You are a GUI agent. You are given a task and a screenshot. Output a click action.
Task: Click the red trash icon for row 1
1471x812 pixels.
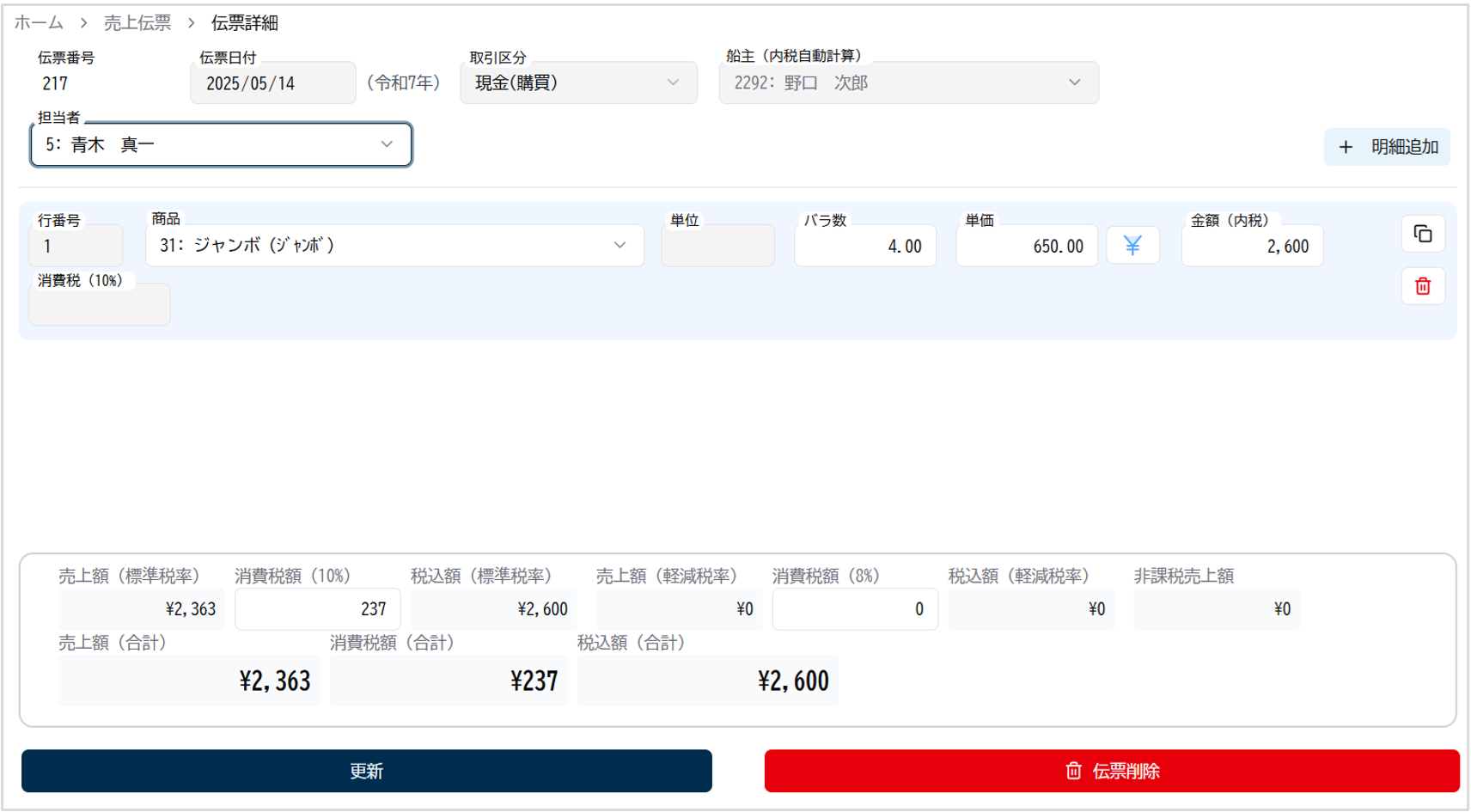[x=1422, y=286]
